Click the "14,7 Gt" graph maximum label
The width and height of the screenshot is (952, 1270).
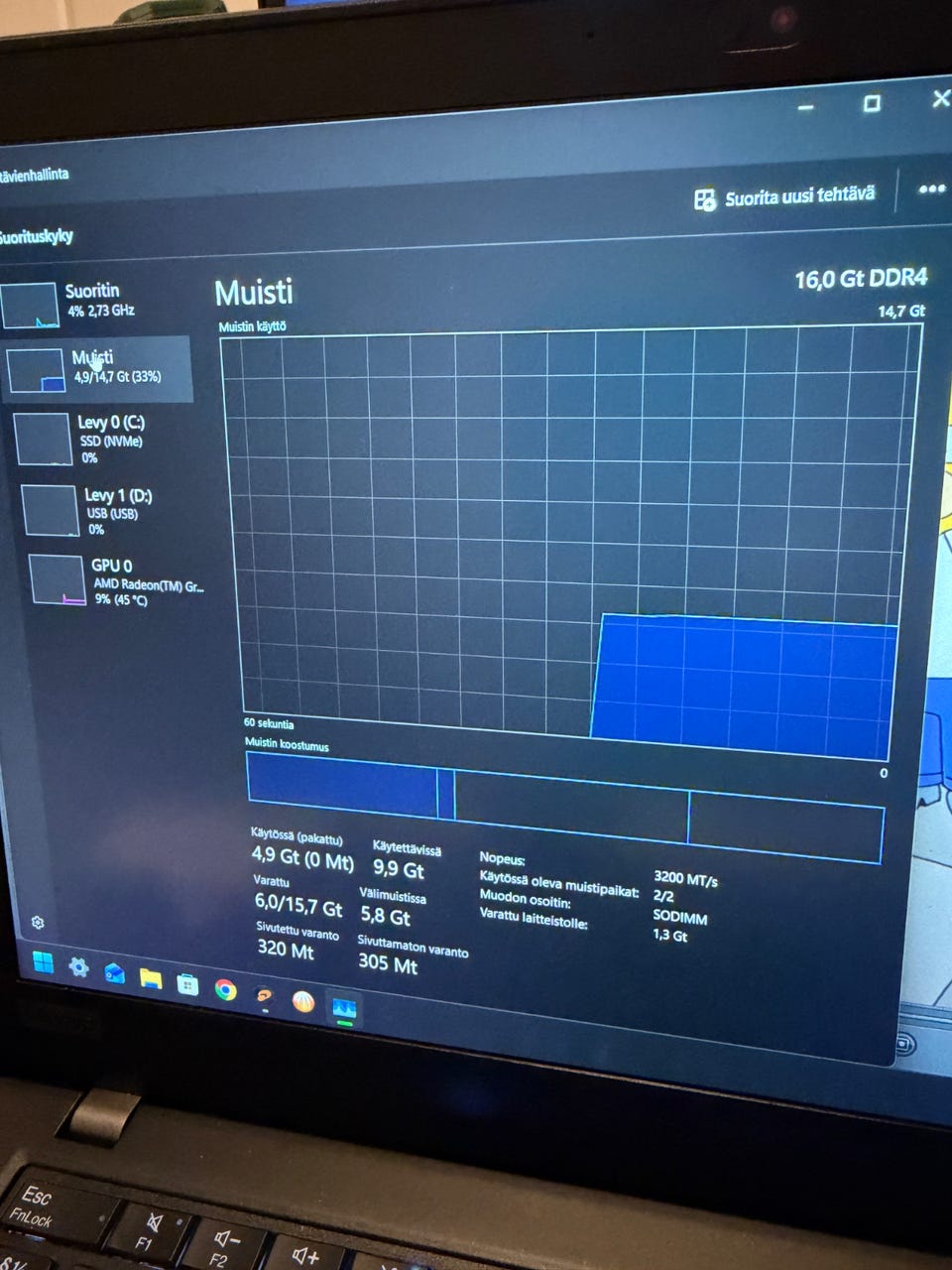tap(900, 311)
